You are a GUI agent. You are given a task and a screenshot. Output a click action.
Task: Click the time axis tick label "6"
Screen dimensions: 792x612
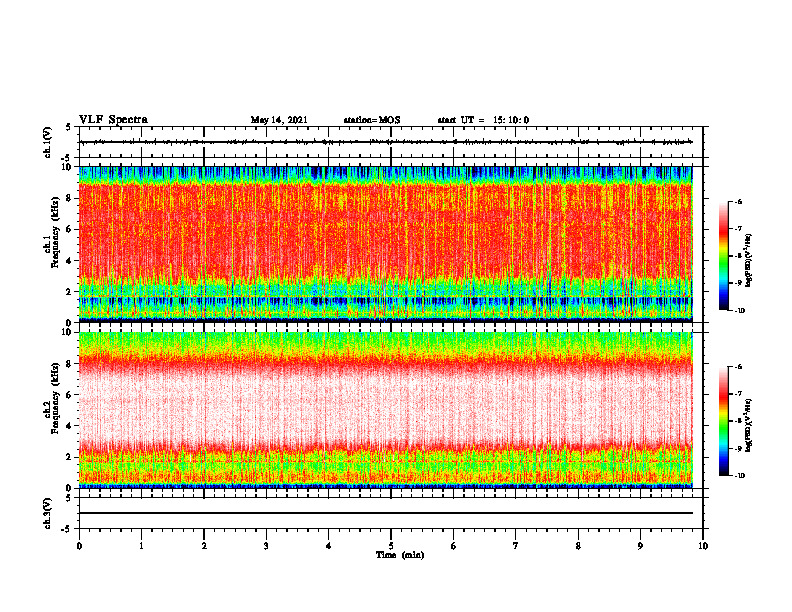[454, 546]
